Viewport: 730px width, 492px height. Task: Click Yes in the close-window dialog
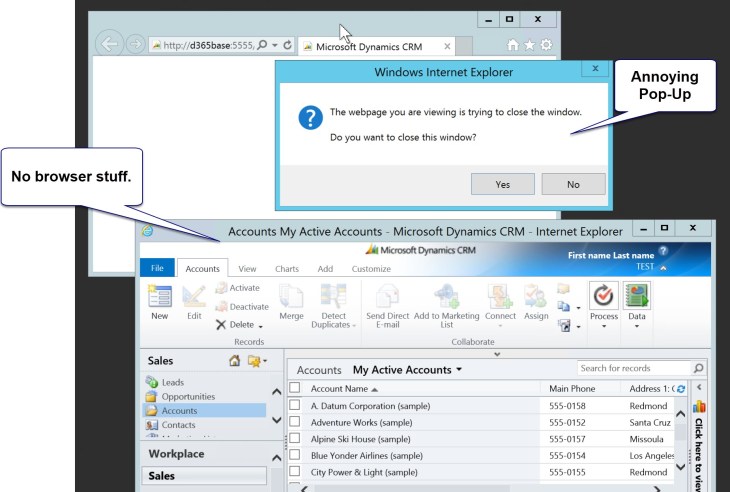(503, 184)
